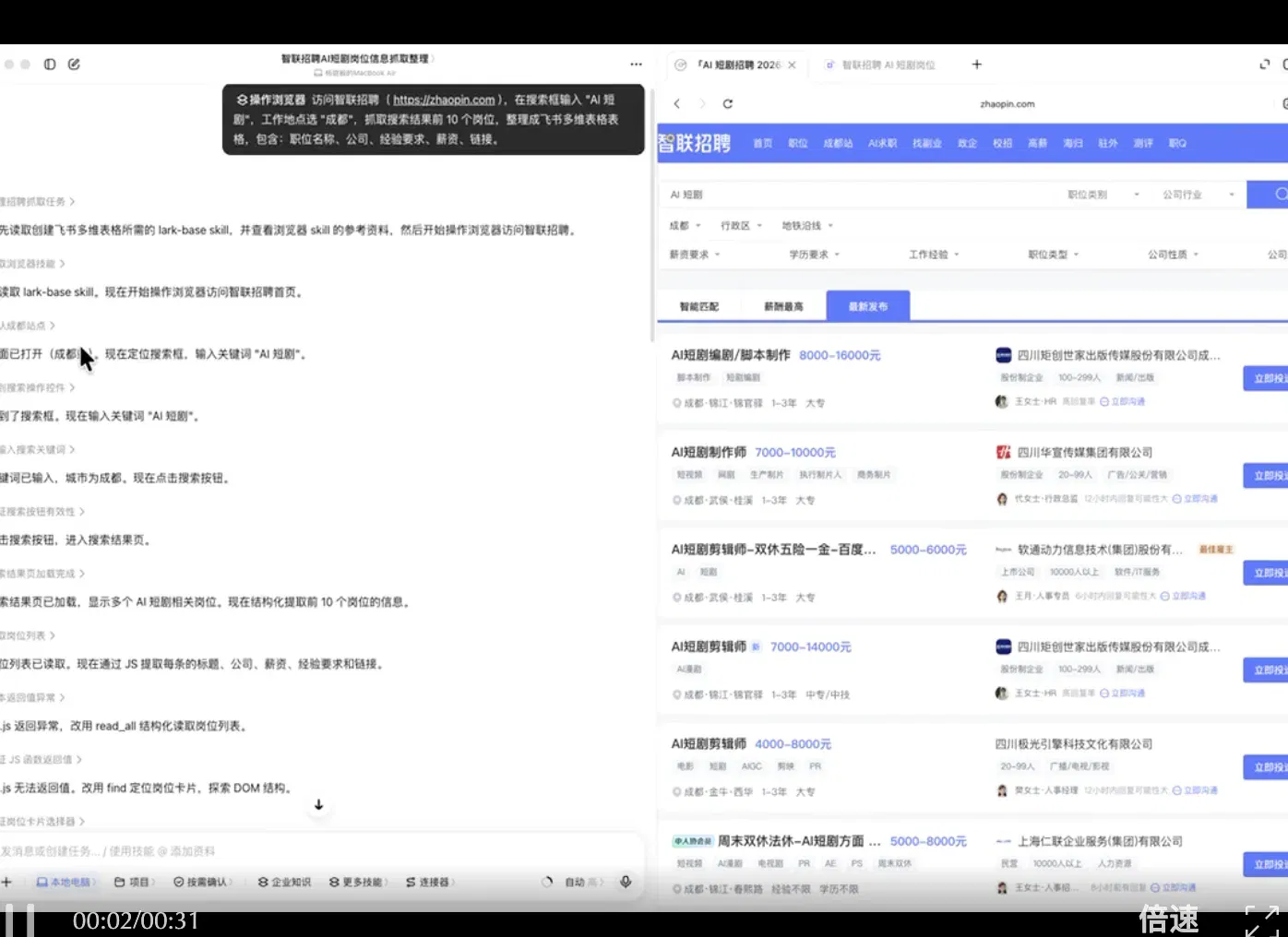This screenshot has width=1288, height=937.
Task: Switch to 智联招聘 AI 短剧岗位 browser tab
Action: coord(881,65)
